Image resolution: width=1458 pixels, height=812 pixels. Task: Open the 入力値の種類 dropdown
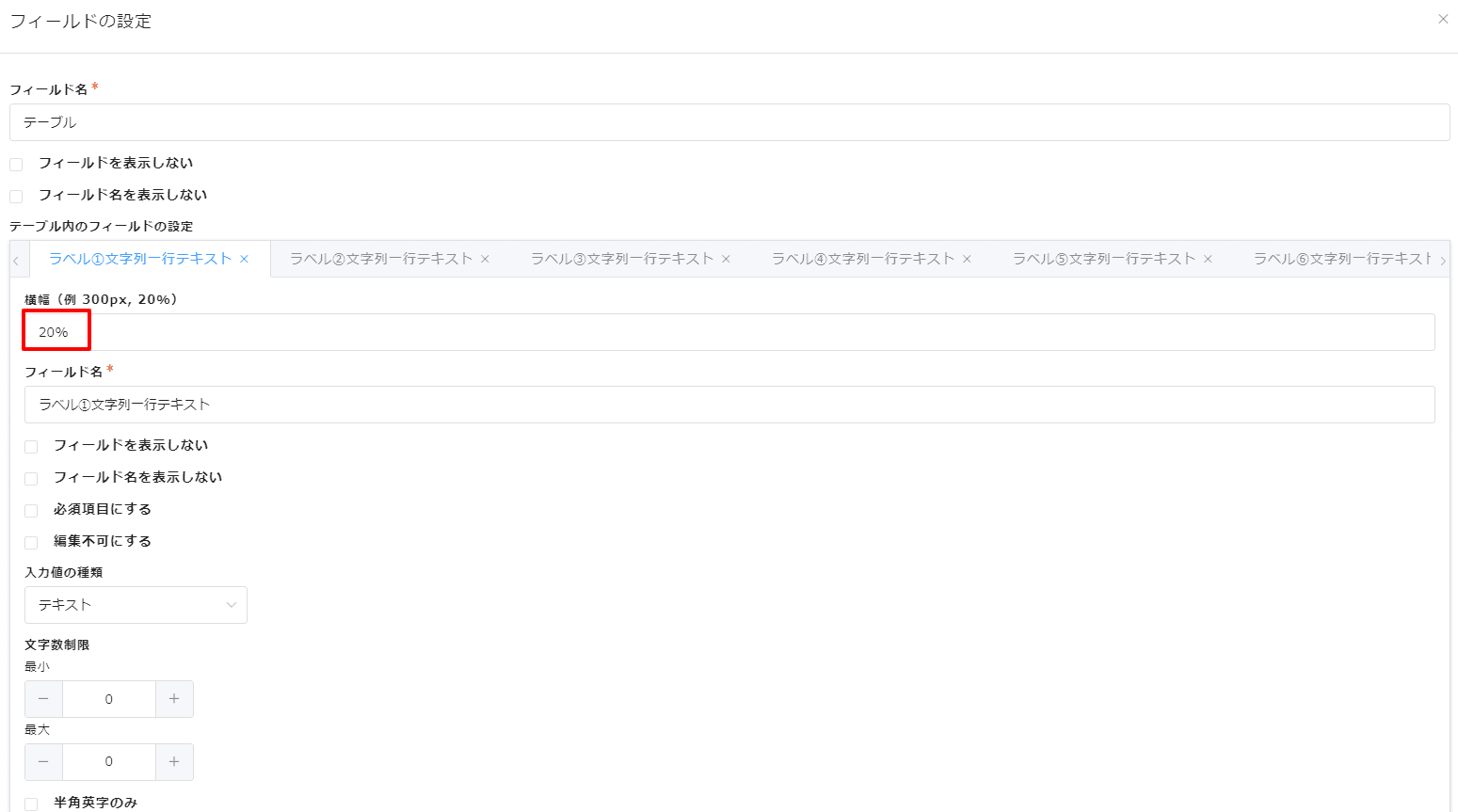(136, 605)
